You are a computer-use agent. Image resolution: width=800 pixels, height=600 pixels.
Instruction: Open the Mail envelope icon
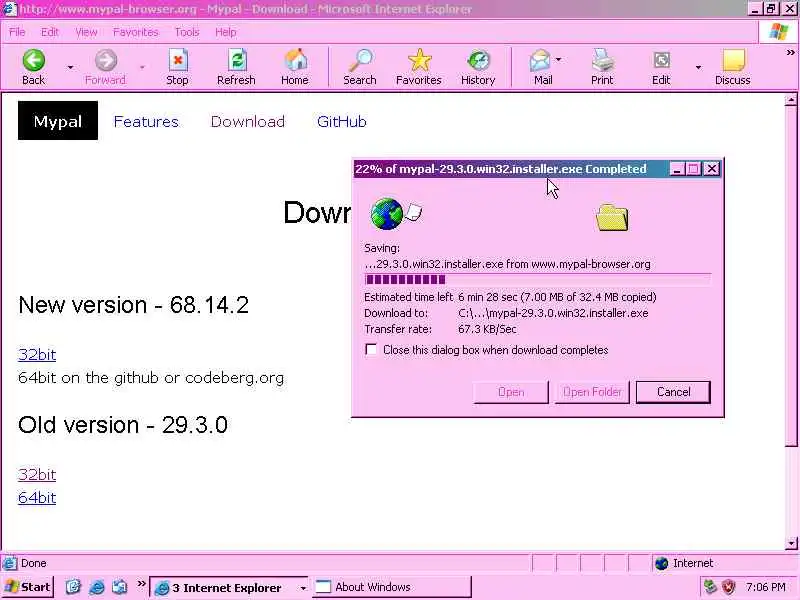point(540,60)
